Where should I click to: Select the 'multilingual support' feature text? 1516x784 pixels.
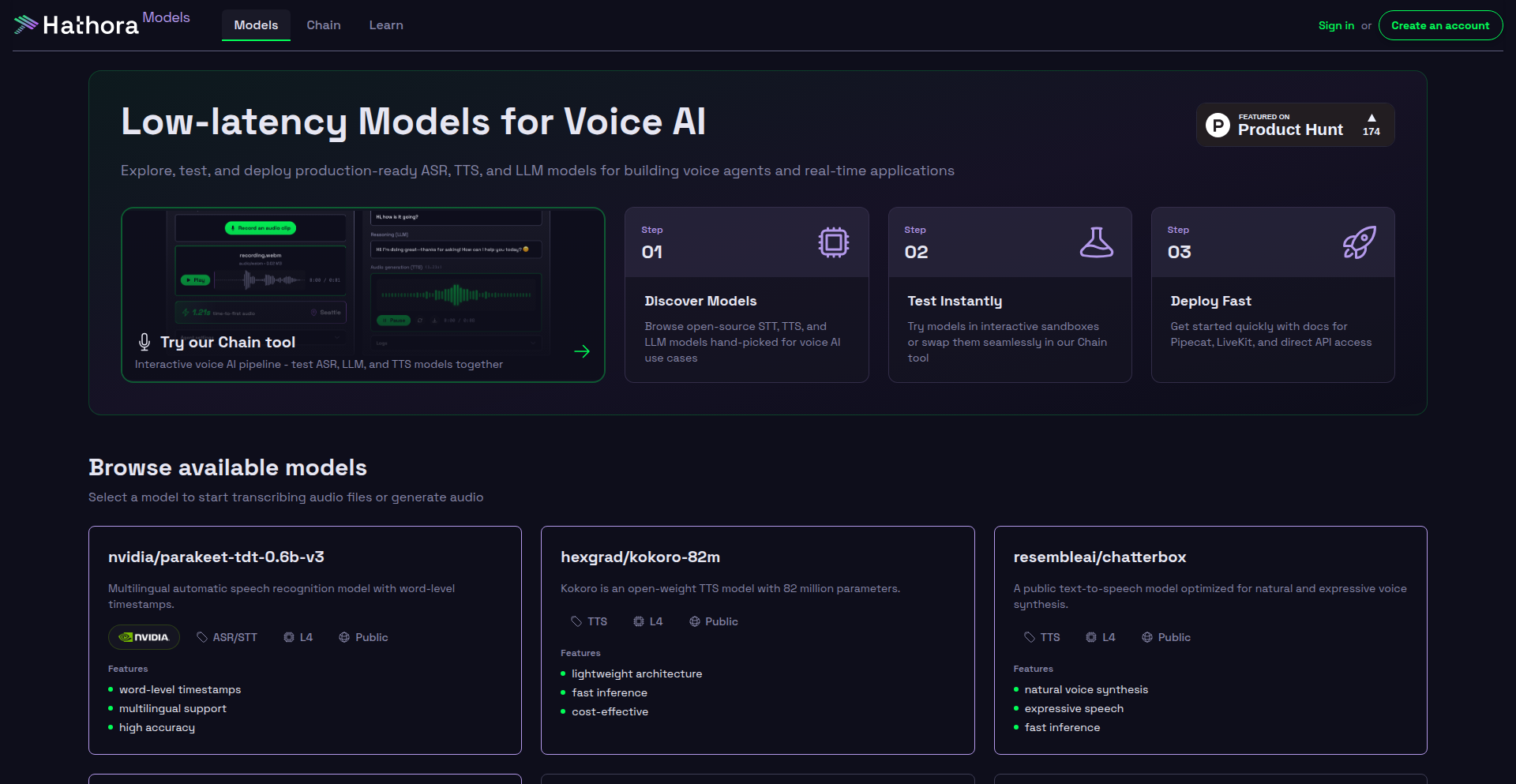click(x=173, y=708)
